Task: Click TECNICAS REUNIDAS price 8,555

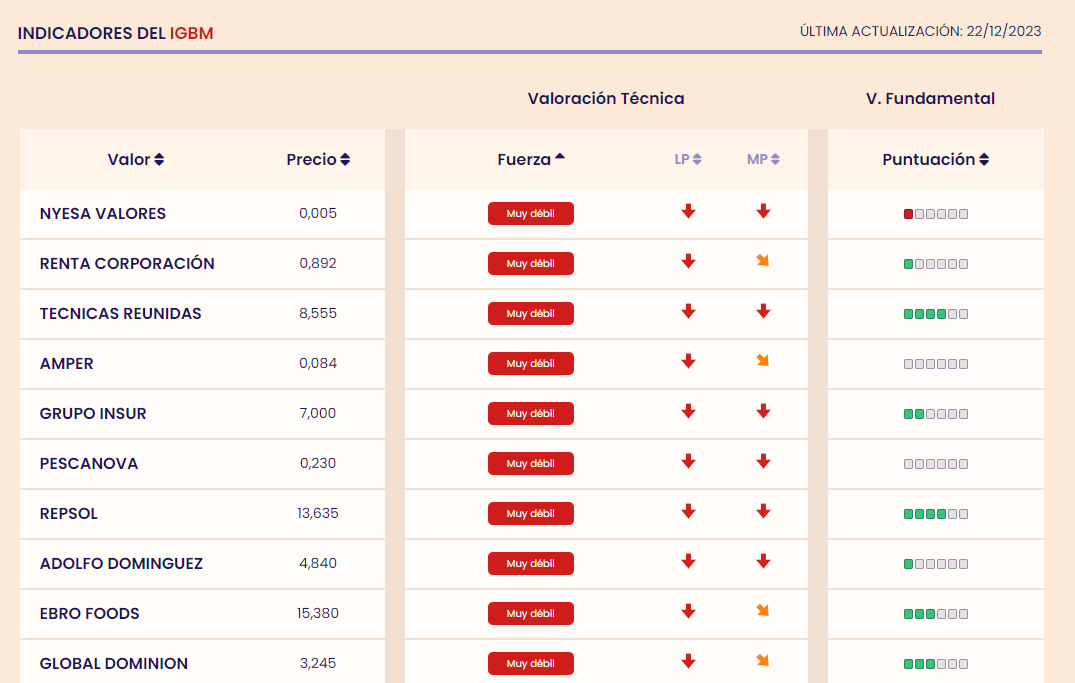Action: pos(318,313)
